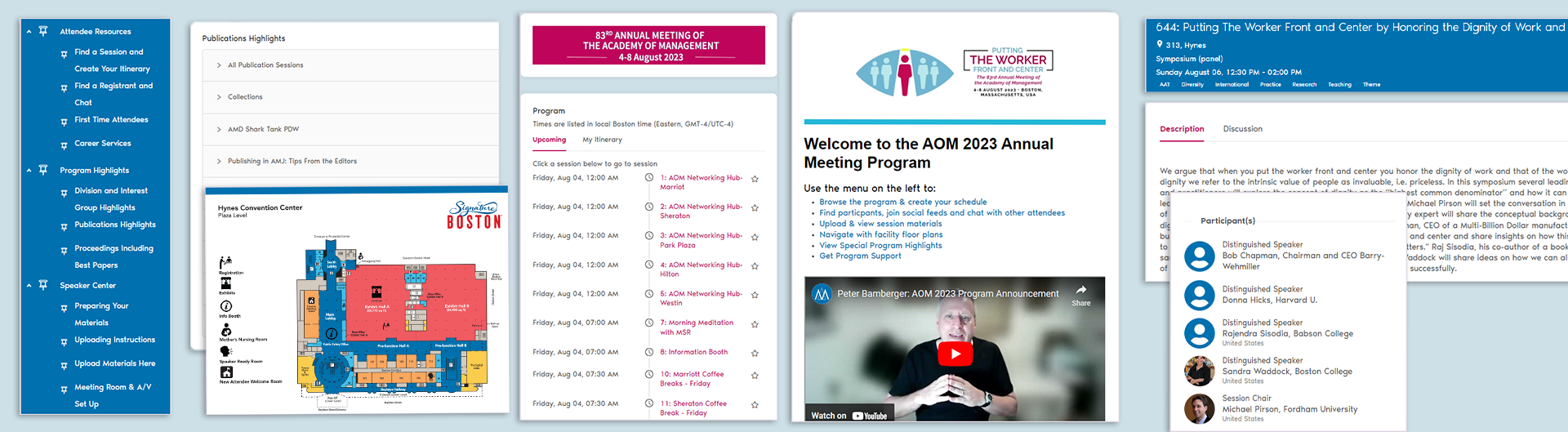This screenshot has height=432, width=1568.
Task: Click AOM channel logo on video
Action: (822, 294)
